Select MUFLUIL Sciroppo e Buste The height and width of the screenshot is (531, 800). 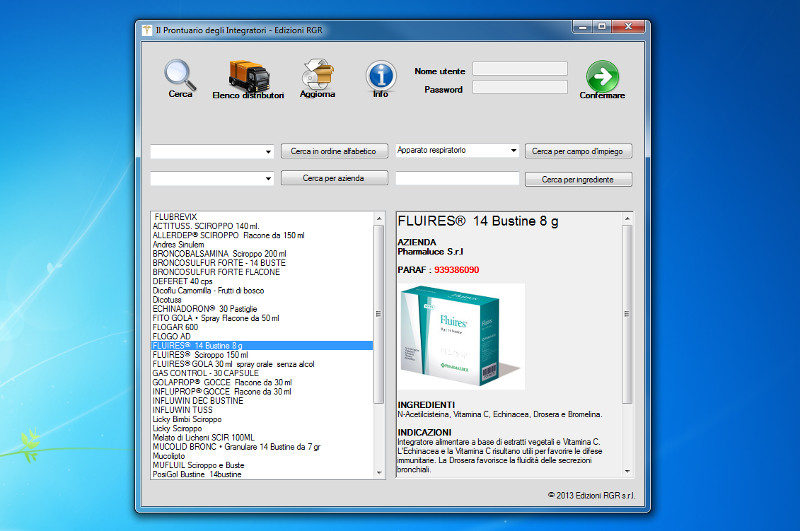(x=262, y=465)
